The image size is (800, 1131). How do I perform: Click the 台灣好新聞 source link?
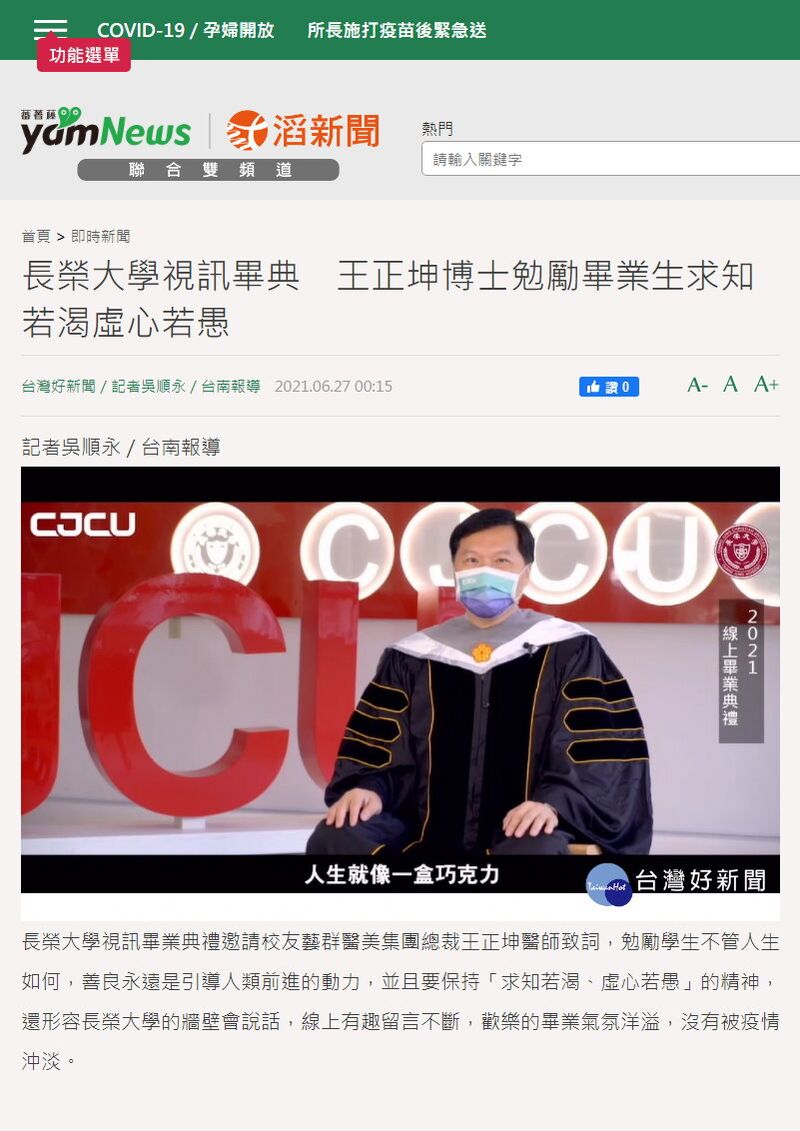coord(58,386)
